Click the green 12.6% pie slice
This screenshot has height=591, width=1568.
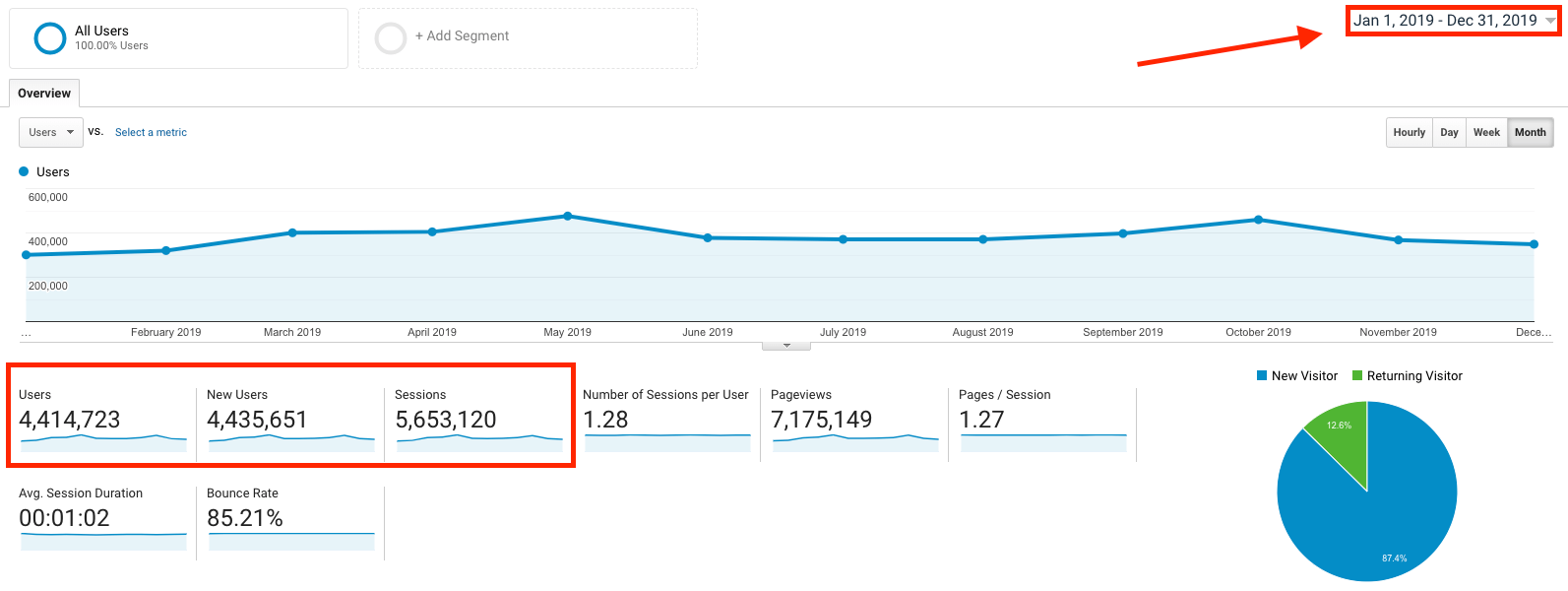pyautogui.click(x=1343, y=438)
